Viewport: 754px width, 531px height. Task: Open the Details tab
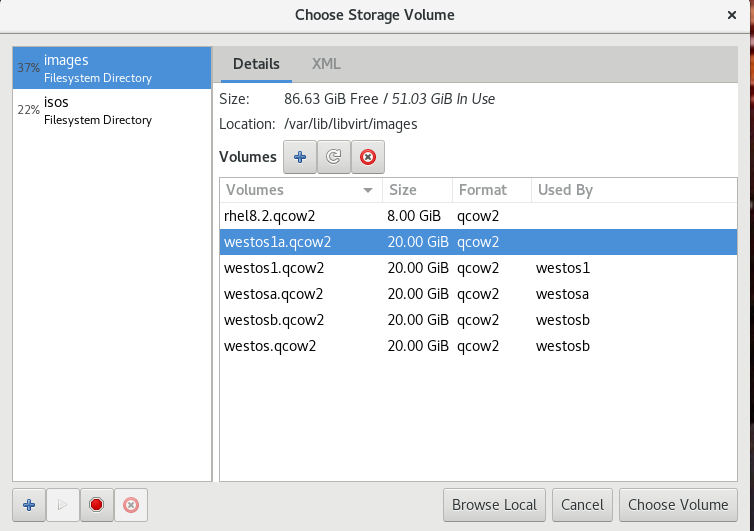click(256, 64)
